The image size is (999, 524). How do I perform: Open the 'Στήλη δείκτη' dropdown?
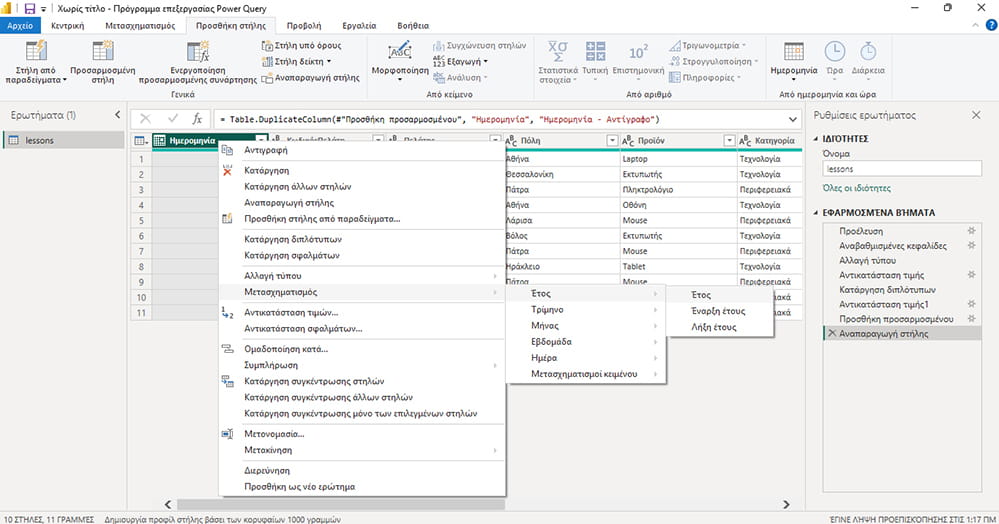click(x=297, y=61)
